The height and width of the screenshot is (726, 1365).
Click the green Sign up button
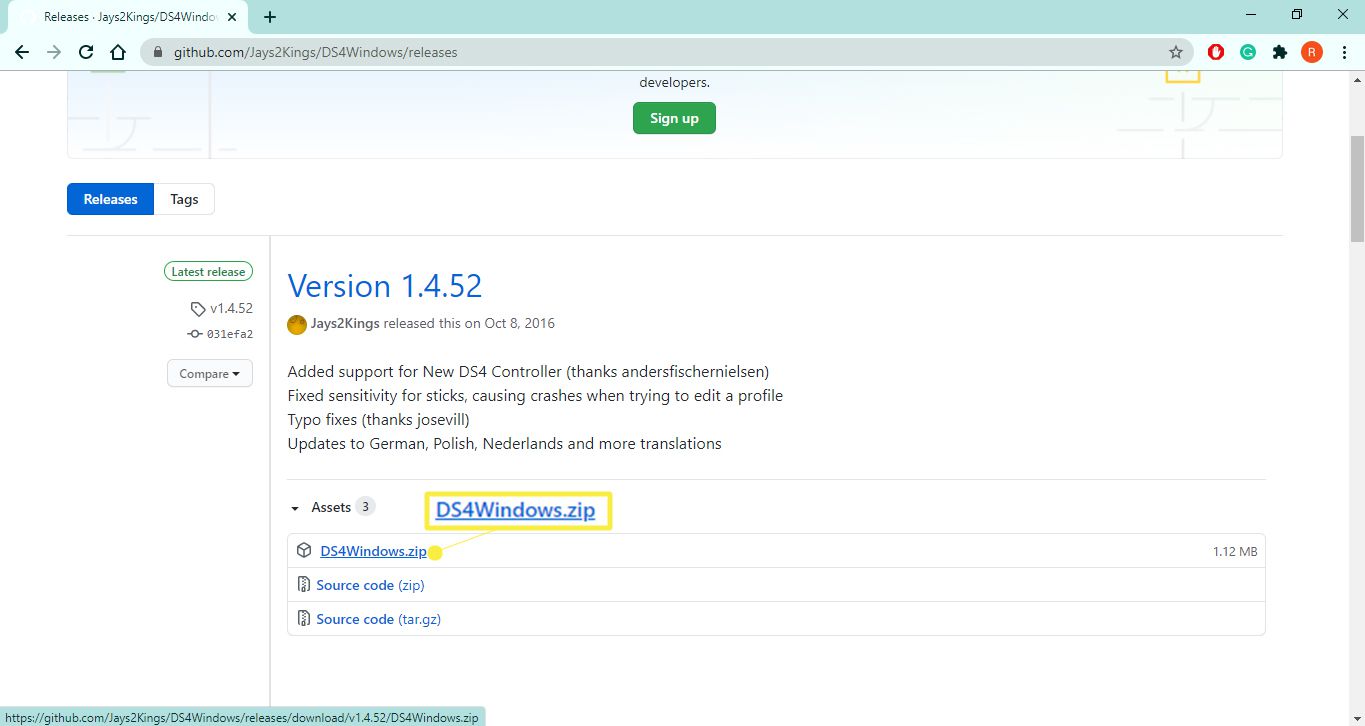pyautogui.click(x=674, y=118)
